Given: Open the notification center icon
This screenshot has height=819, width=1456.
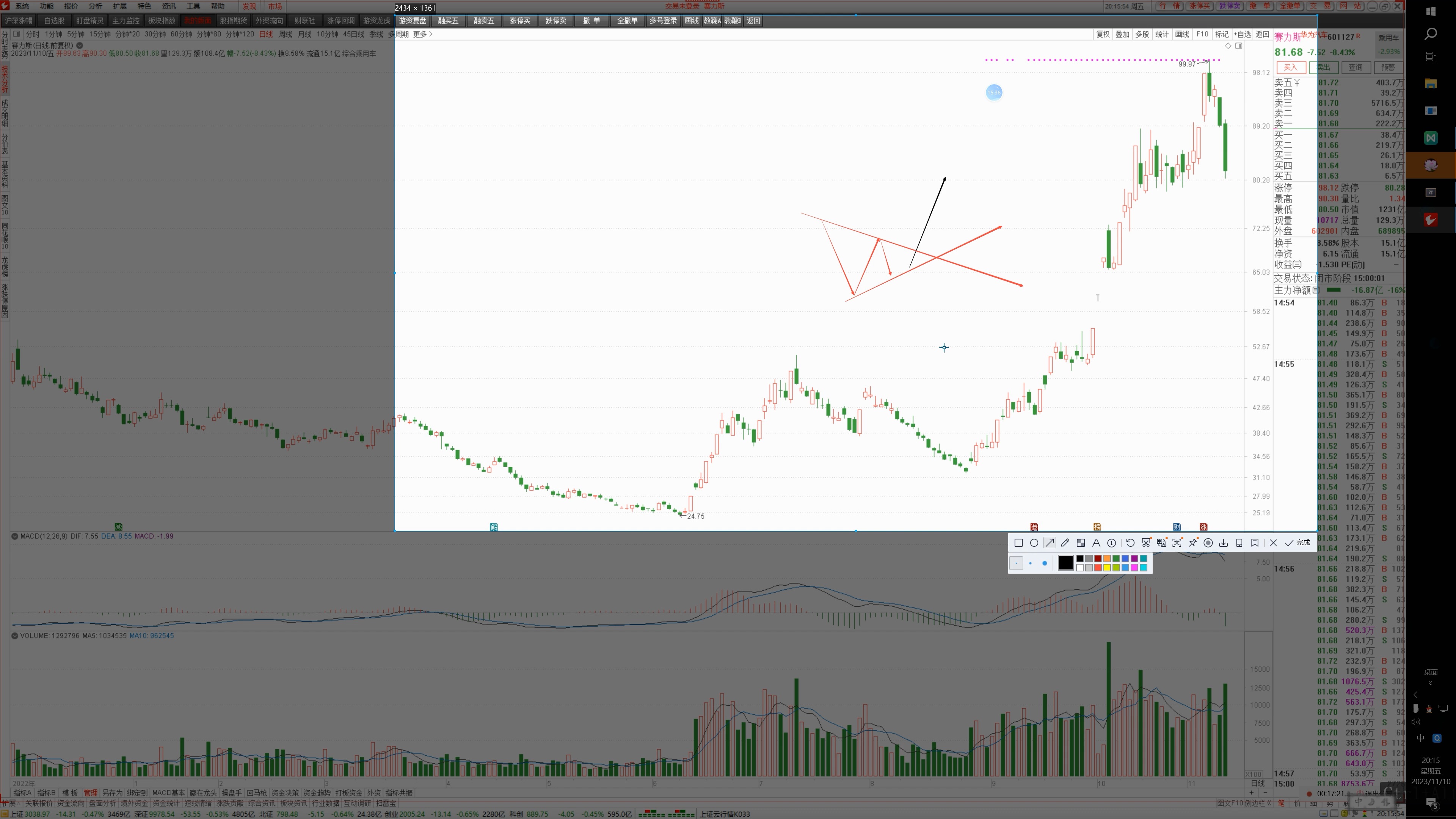Looking at the screenshot, I should coord(1431,803).
